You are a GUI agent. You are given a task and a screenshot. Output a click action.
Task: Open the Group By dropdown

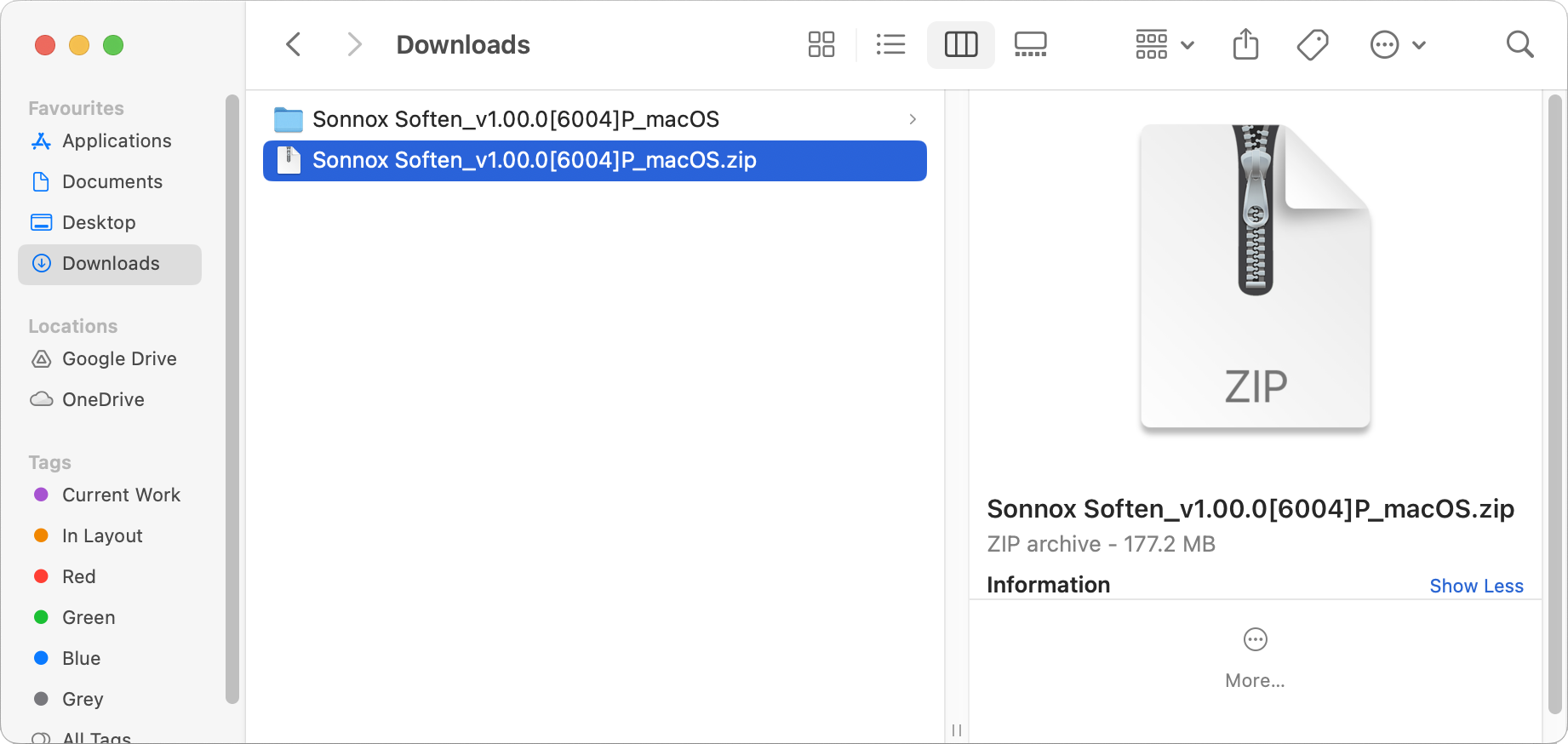[x=1165, y=44]
